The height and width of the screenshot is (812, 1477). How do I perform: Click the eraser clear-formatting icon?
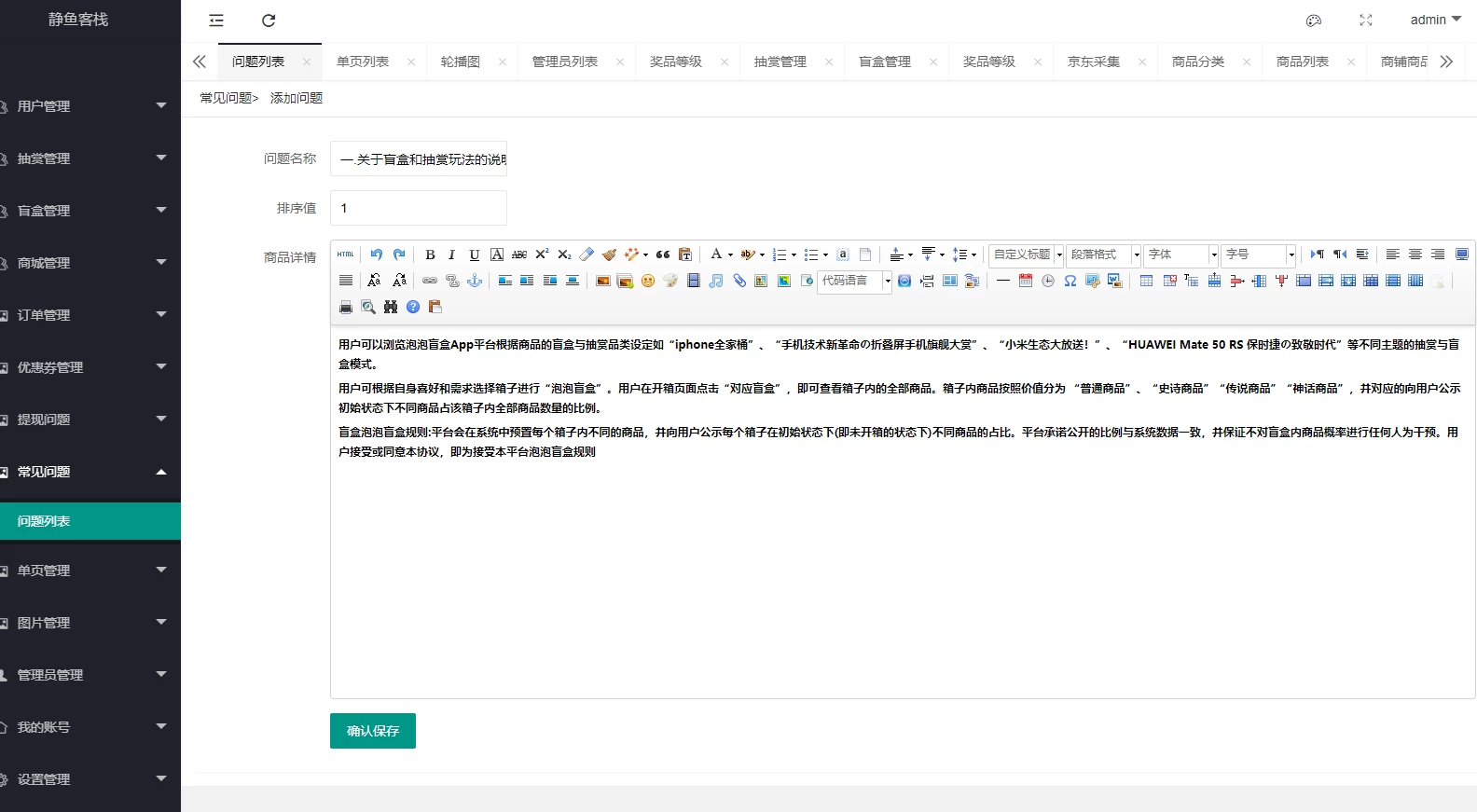(587, 255)
